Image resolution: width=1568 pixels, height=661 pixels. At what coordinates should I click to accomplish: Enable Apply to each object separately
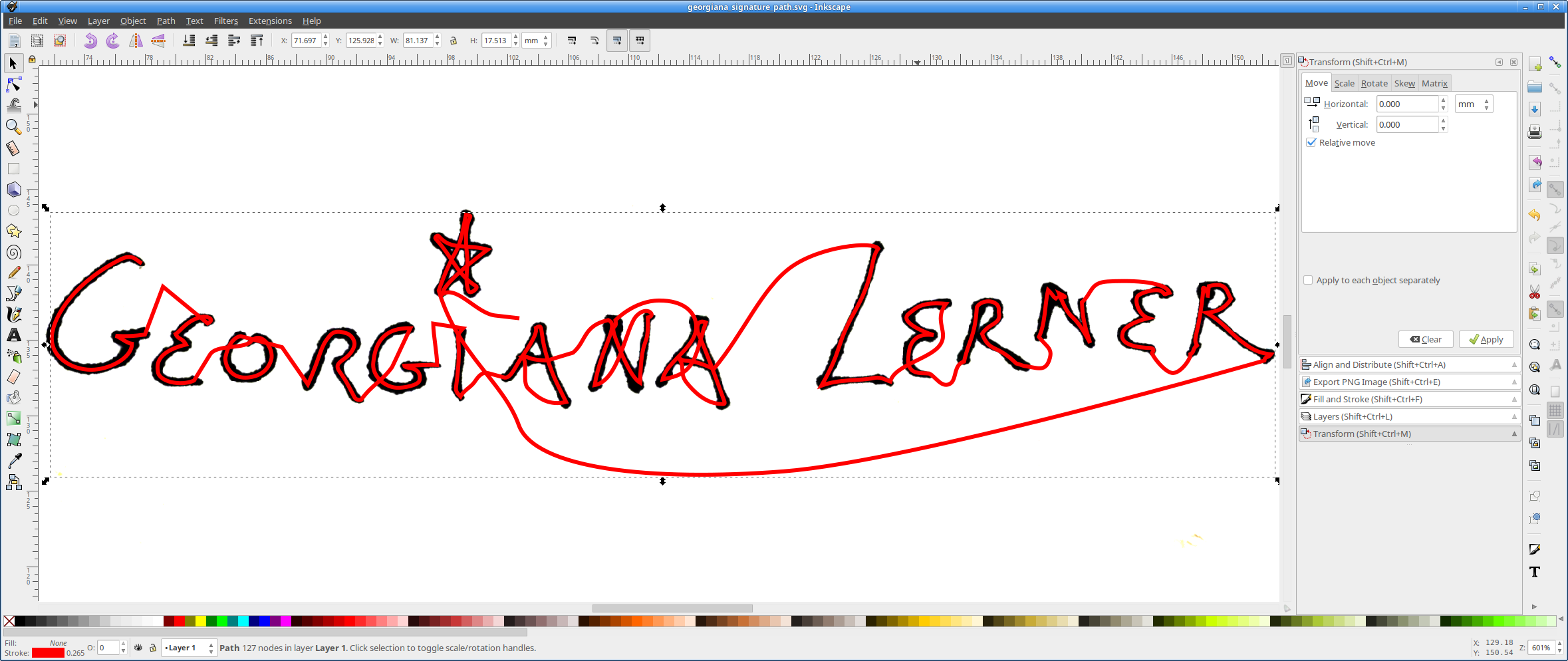click(1308, 280)
